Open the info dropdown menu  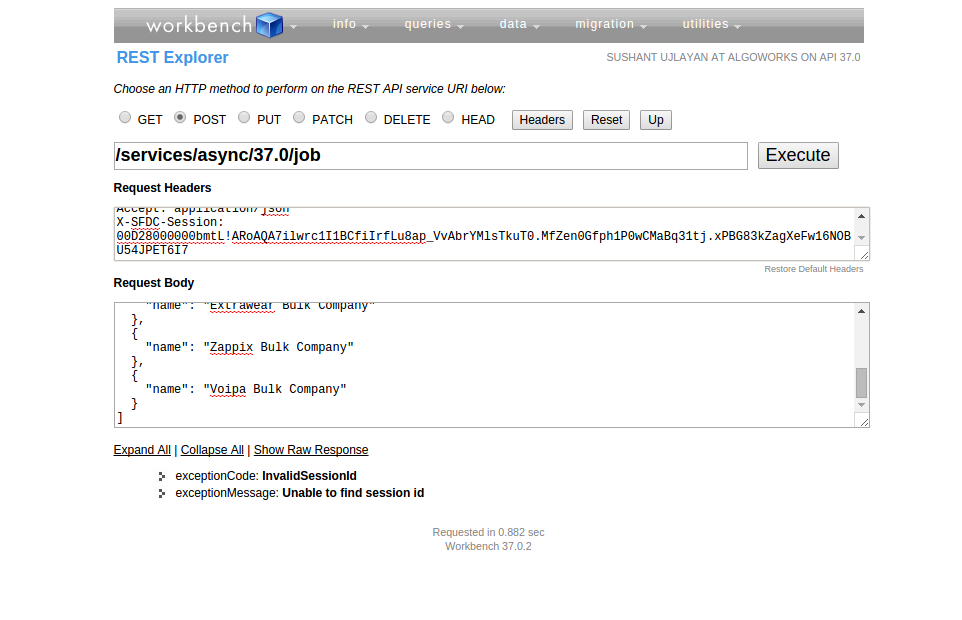pyautogui.click(x=350, y=25)
